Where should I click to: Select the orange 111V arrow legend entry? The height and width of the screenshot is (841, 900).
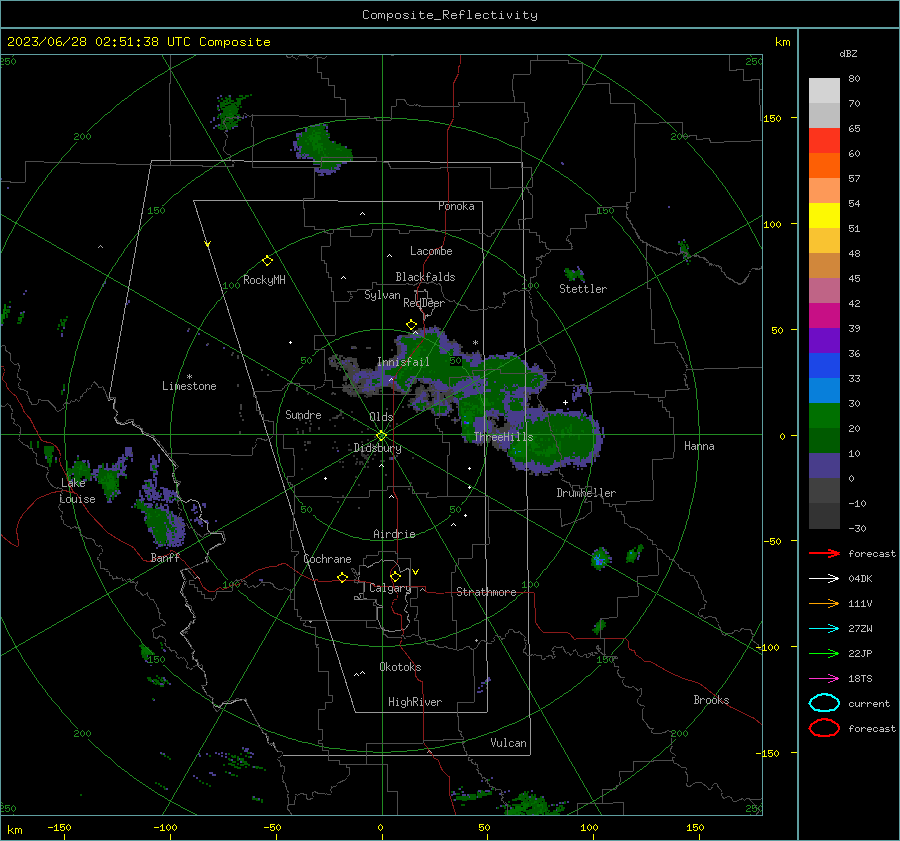[x=824, y=603]
